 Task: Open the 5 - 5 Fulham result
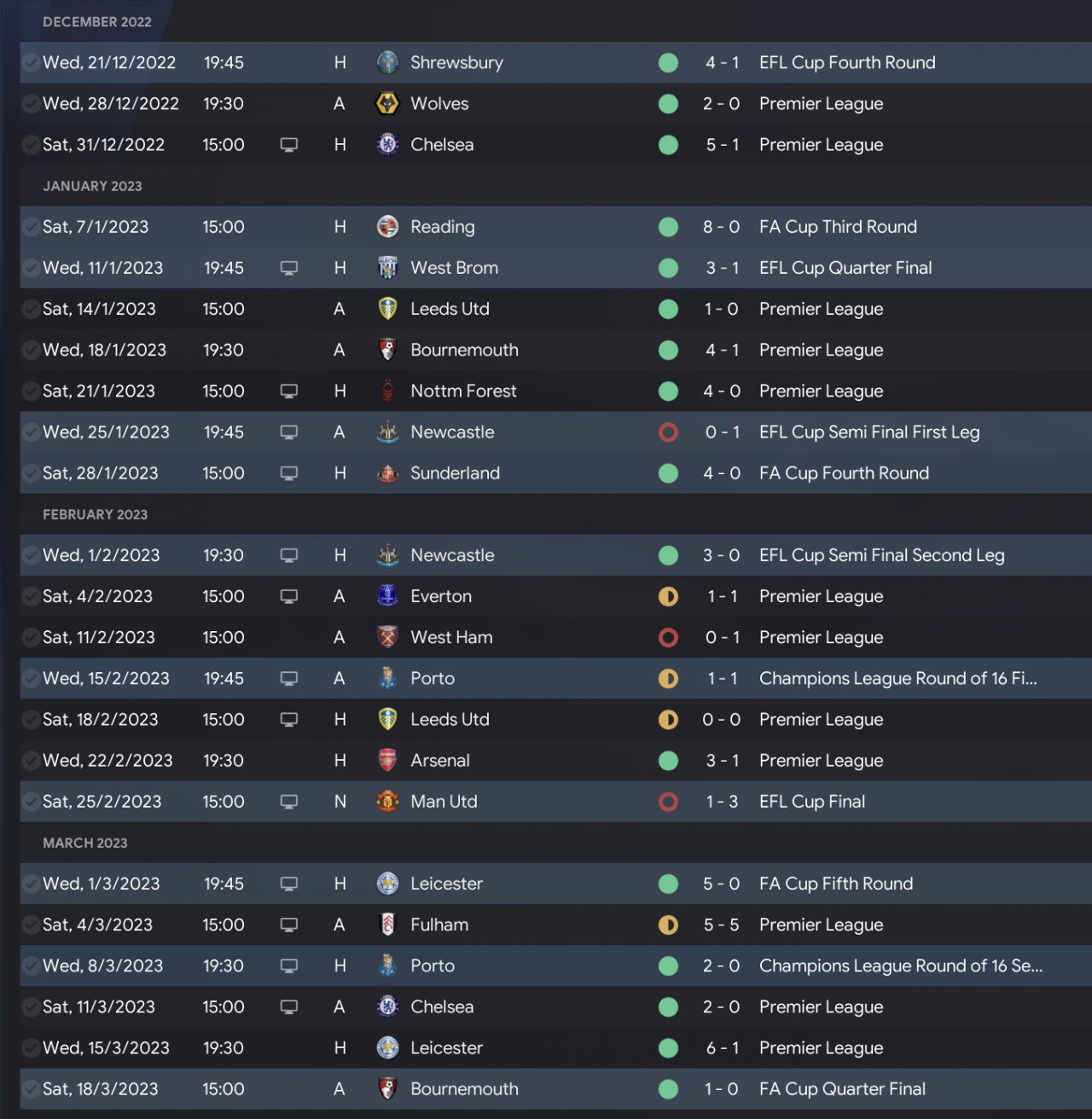721,925
